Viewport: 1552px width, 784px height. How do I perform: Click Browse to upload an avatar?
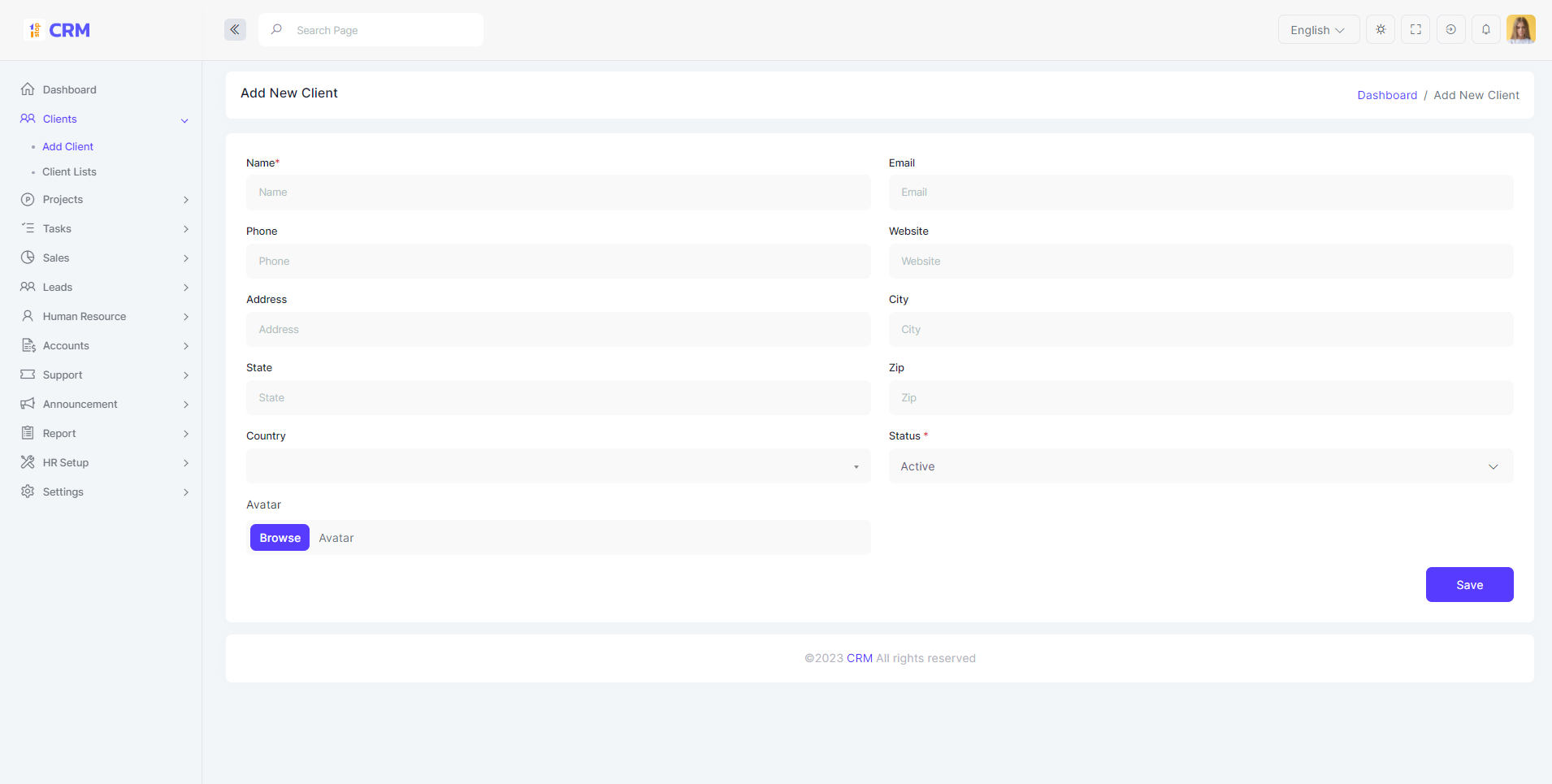280,538
